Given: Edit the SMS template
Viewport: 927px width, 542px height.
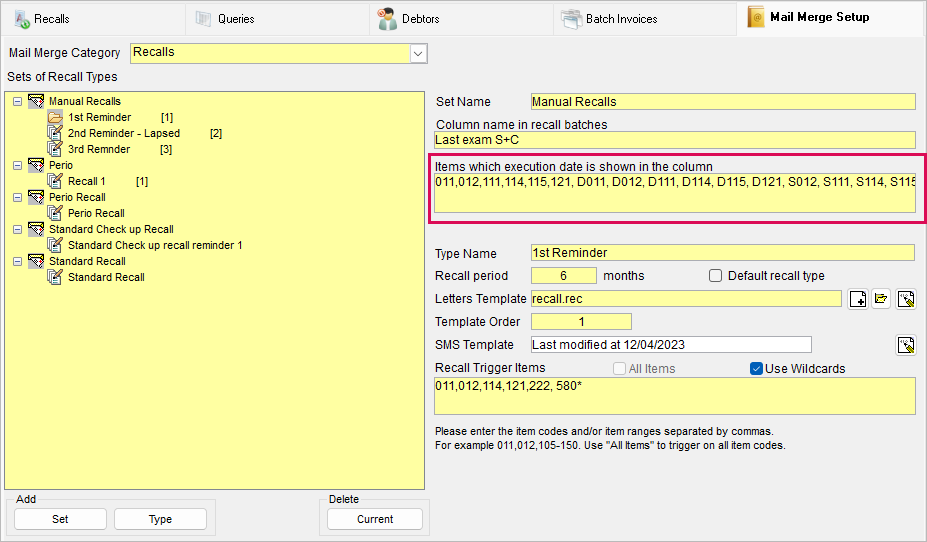Looking at the screenshot, I should [x=906, y=345].
